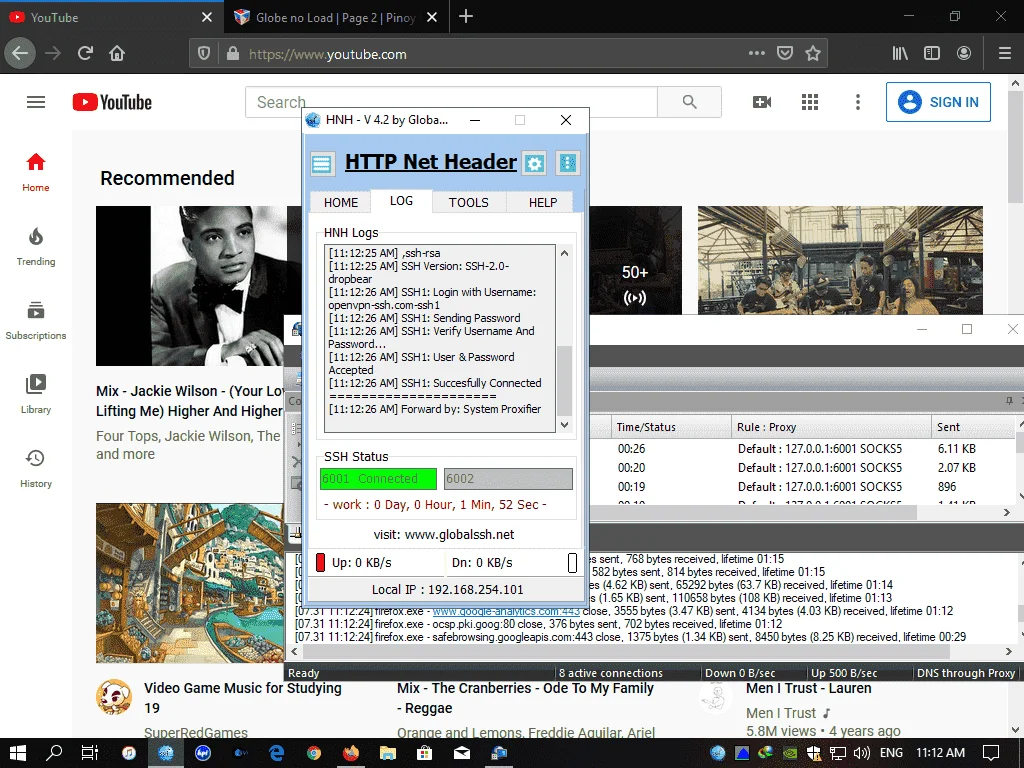This screenshot has width=1024, height=768.
Task: Click the padlock site info icon
Action: (x=232, y=54)
